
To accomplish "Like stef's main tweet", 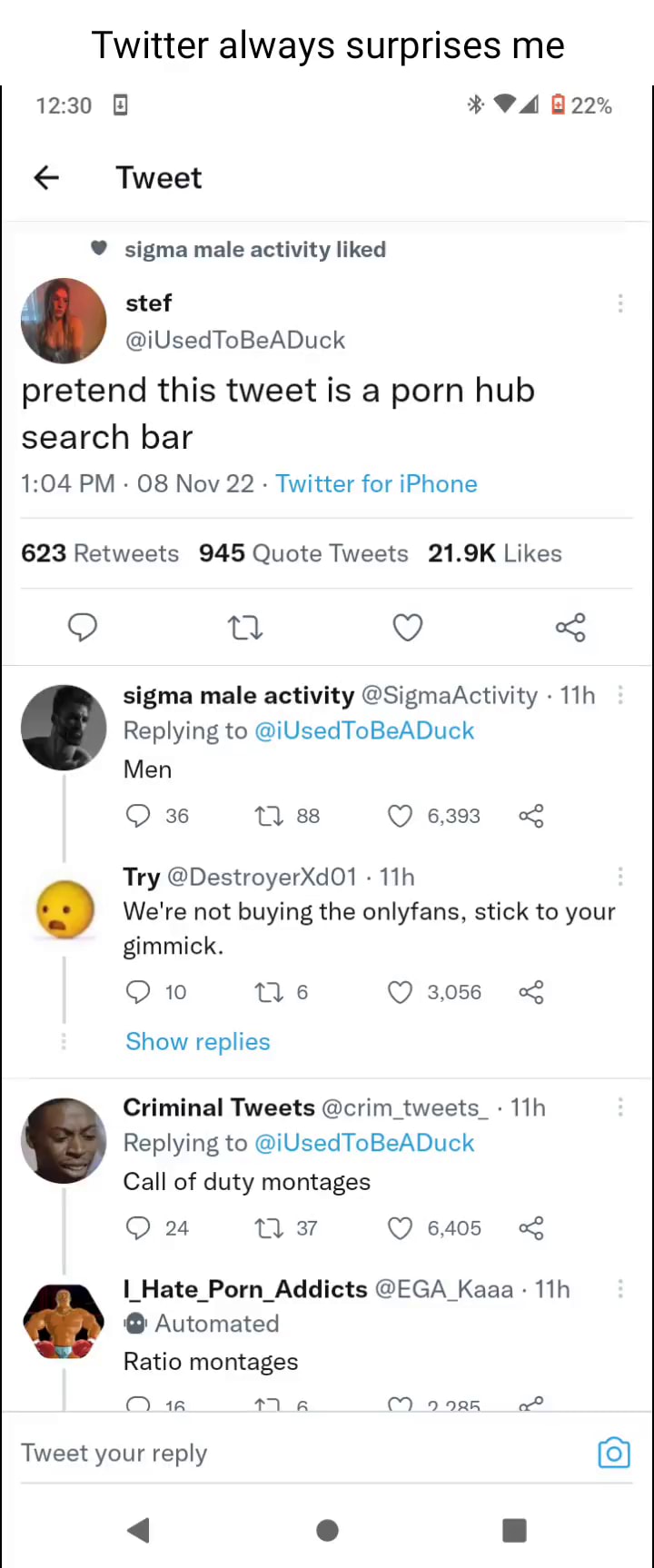I will pyautogui.click(x=408, y=627).
